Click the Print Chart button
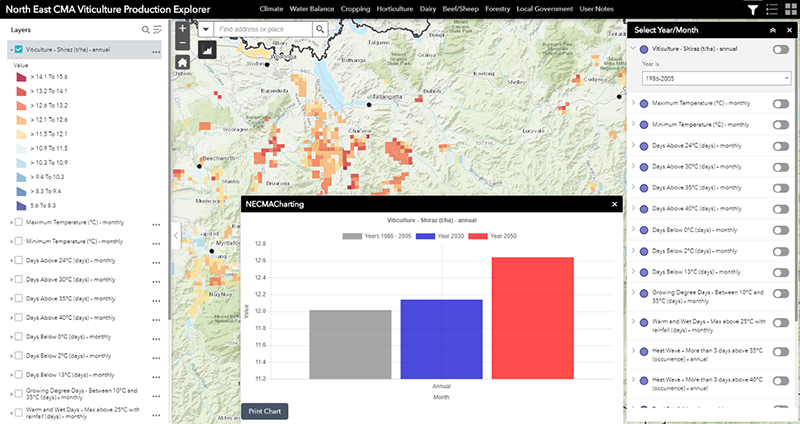Image resolution: width=800 pixels, height=424 pixels. click(x=265, y=411)
